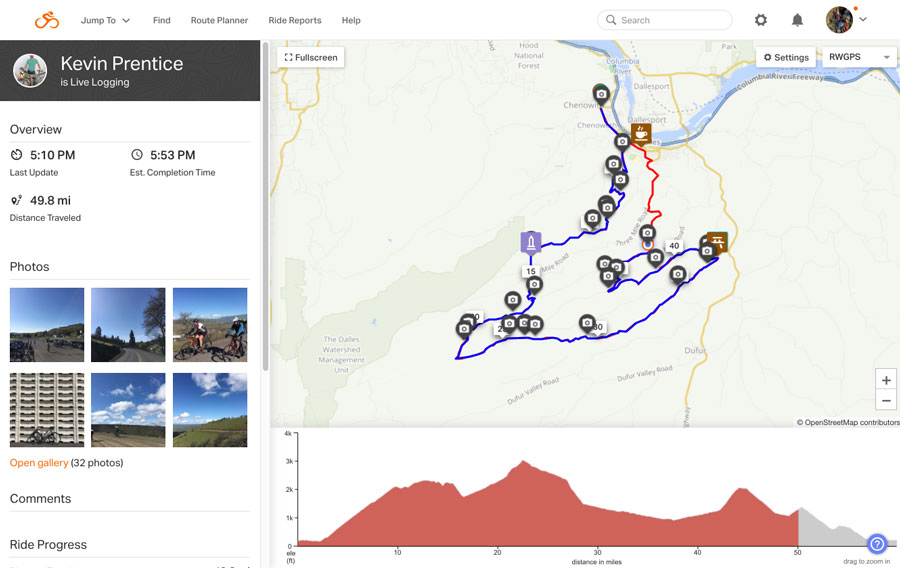Open the Route Planner menu item
The height and width of the screenshot is (568, 900).
click(219, 20)
